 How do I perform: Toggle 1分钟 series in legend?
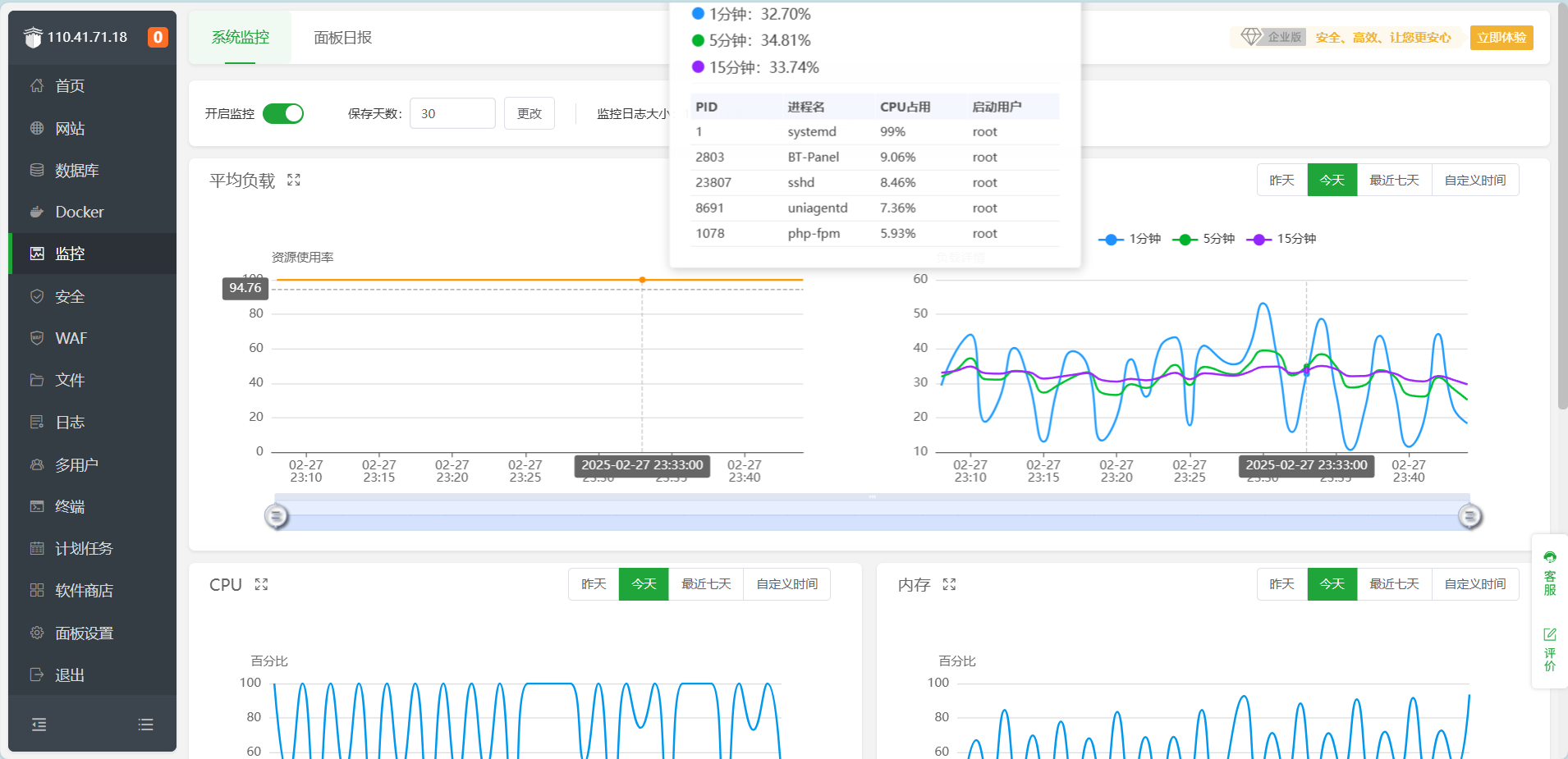1130,239
